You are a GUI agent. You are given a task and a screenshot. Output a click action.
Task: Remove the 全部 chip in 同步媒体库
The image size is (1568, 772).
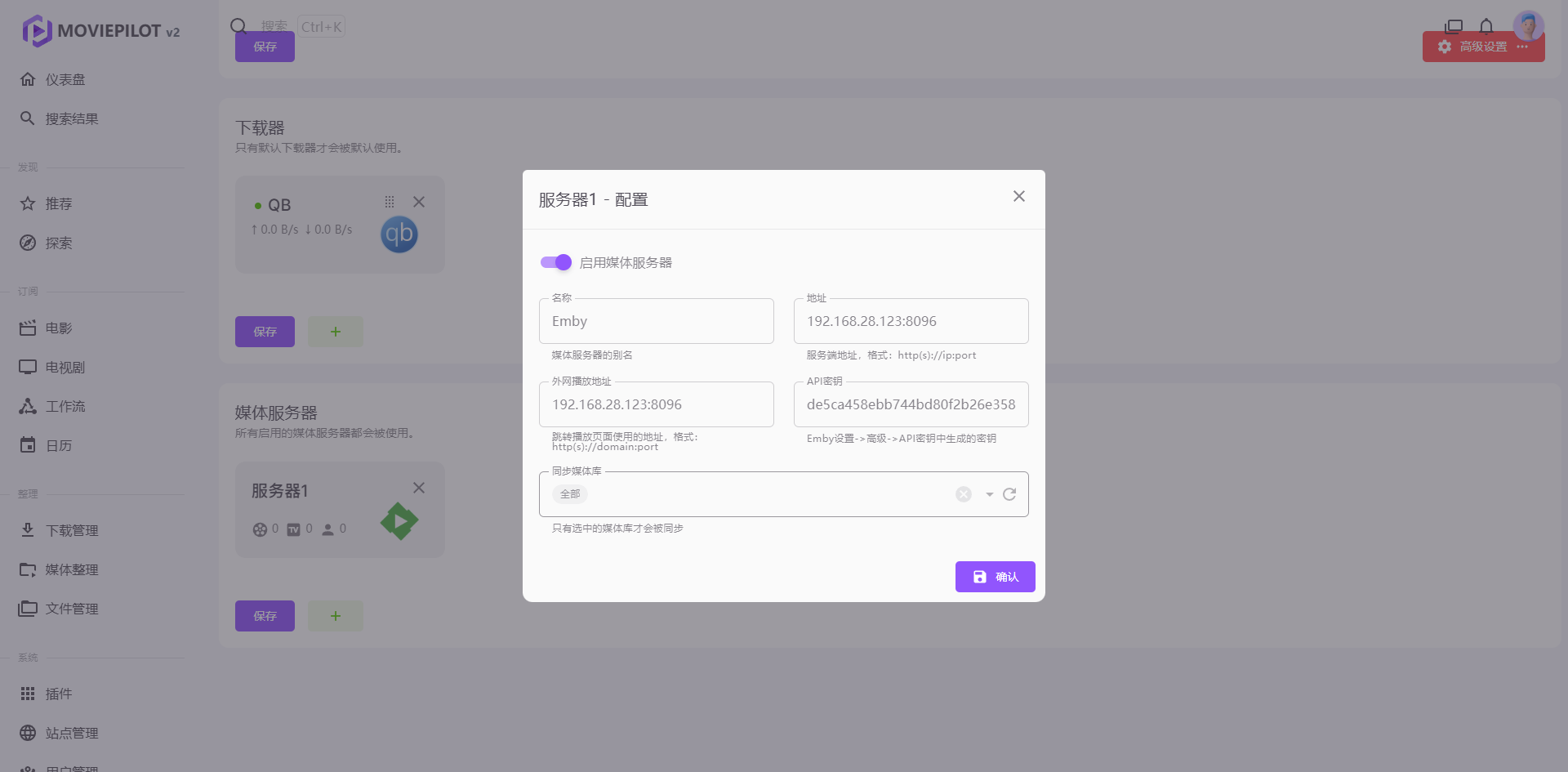[570, 494]
